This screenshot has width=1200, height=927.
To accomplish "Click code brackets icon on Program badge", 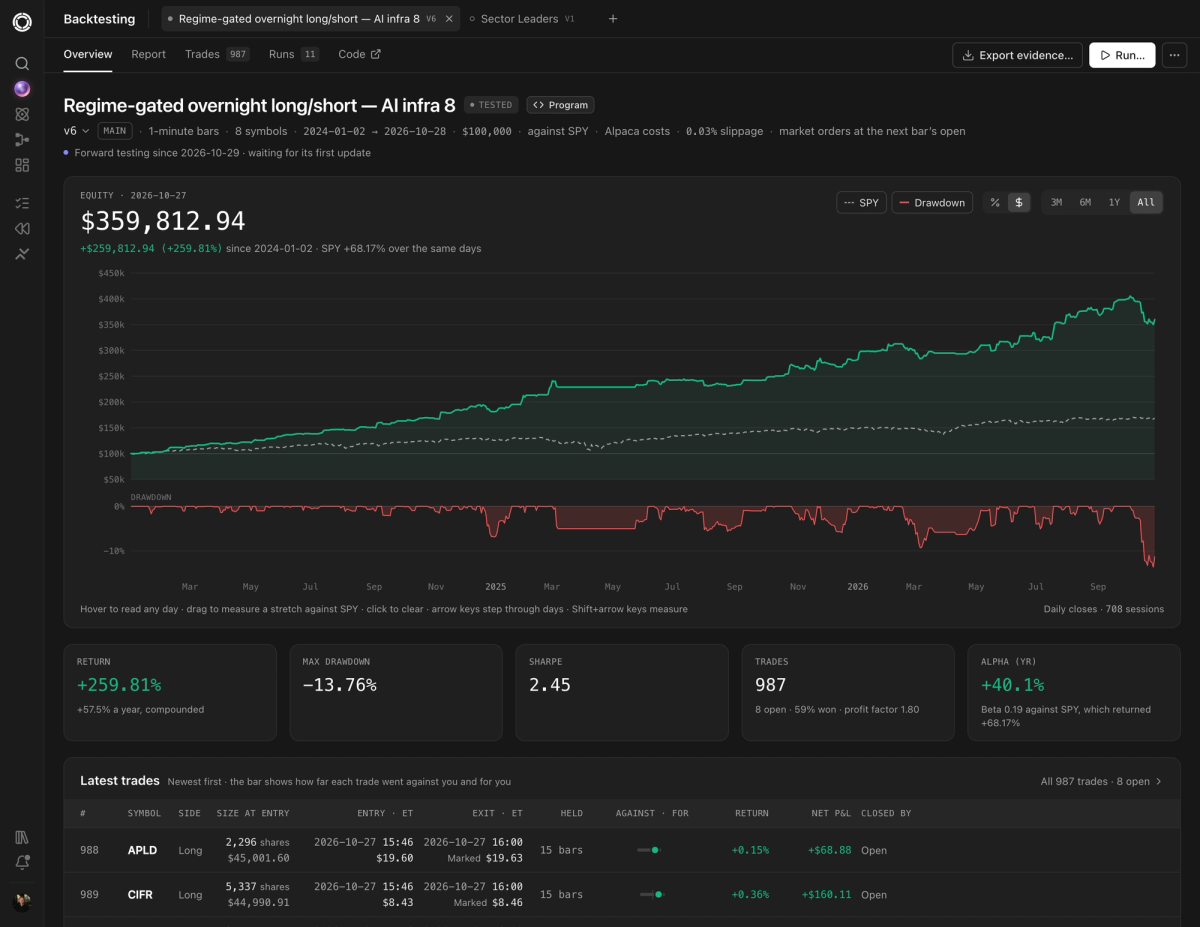I will coord(538,105).
